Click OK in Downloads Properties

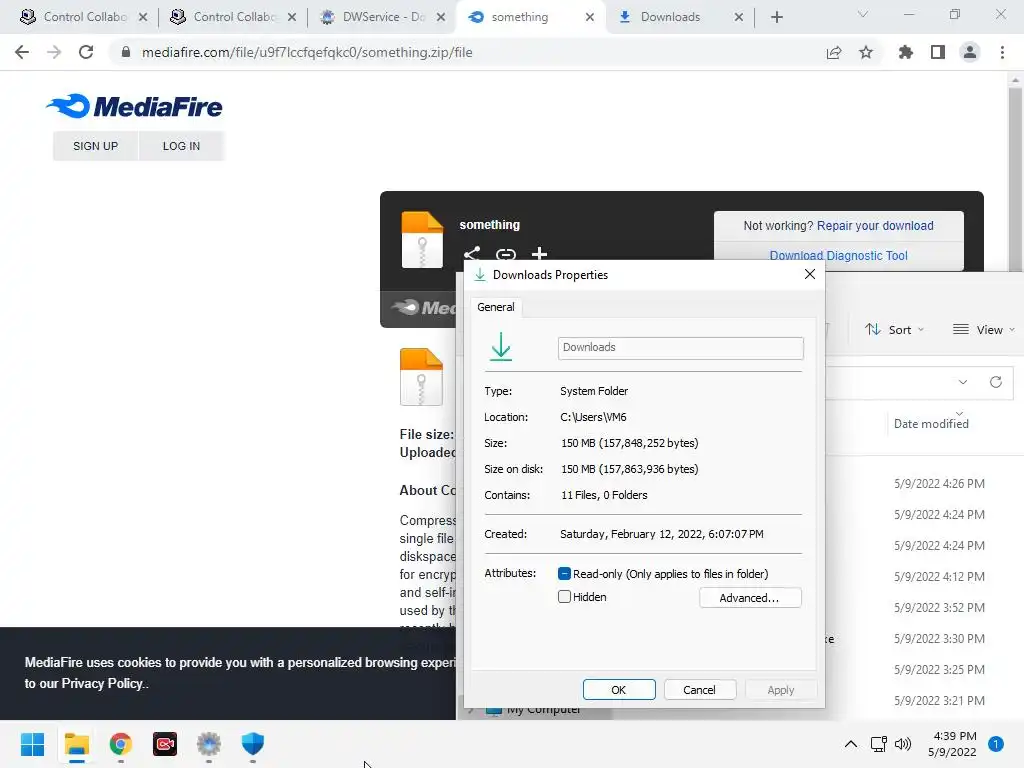pos(618,690)
